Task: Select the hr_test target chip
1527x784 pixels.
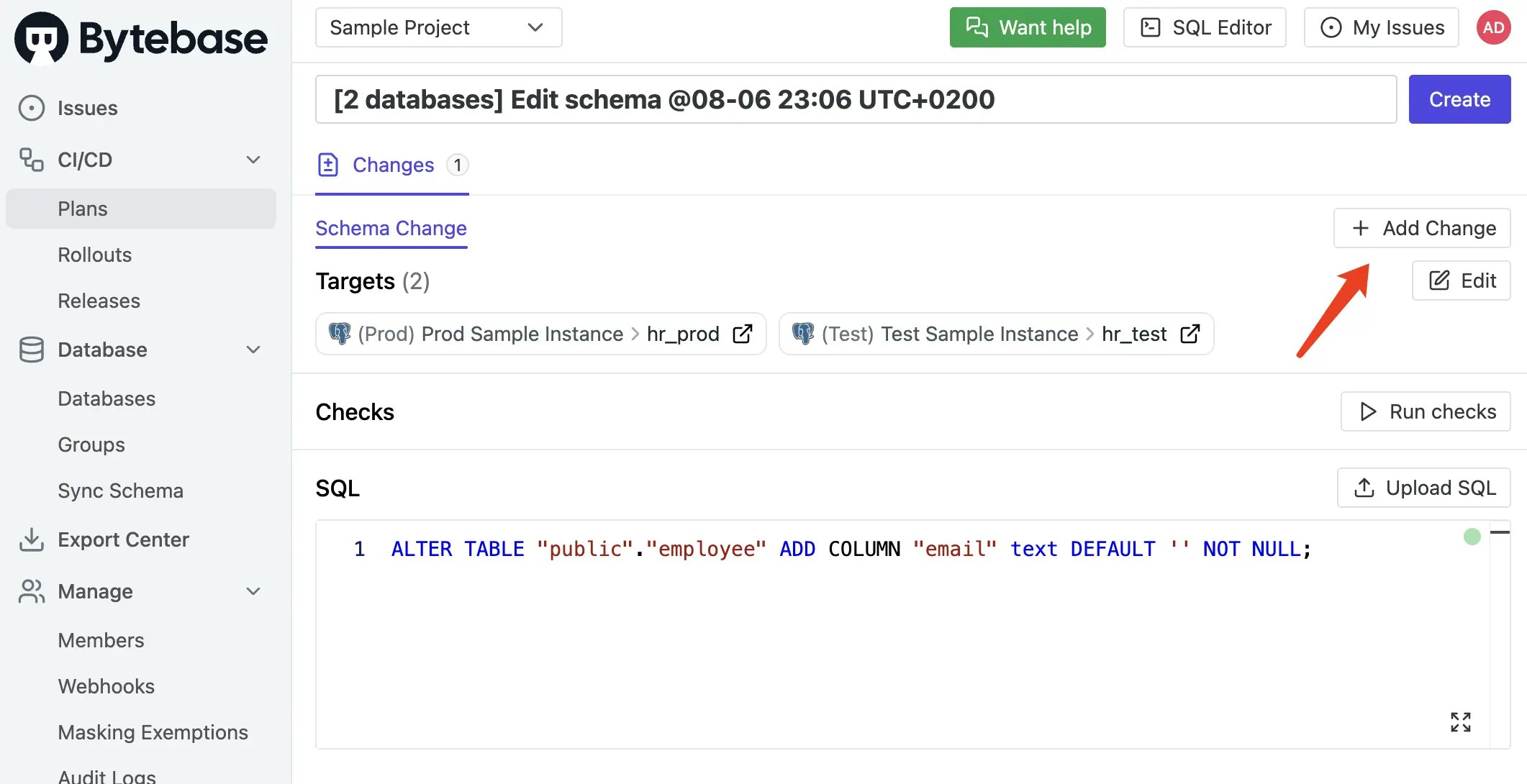Action: tap(997, 334)
